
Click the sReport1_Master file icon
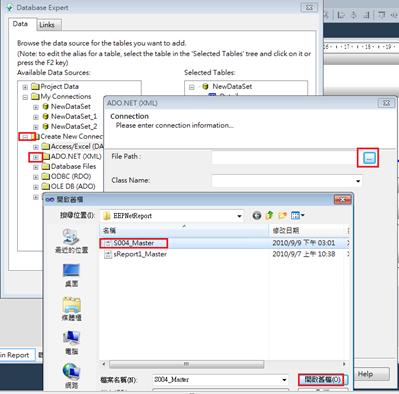108,254
